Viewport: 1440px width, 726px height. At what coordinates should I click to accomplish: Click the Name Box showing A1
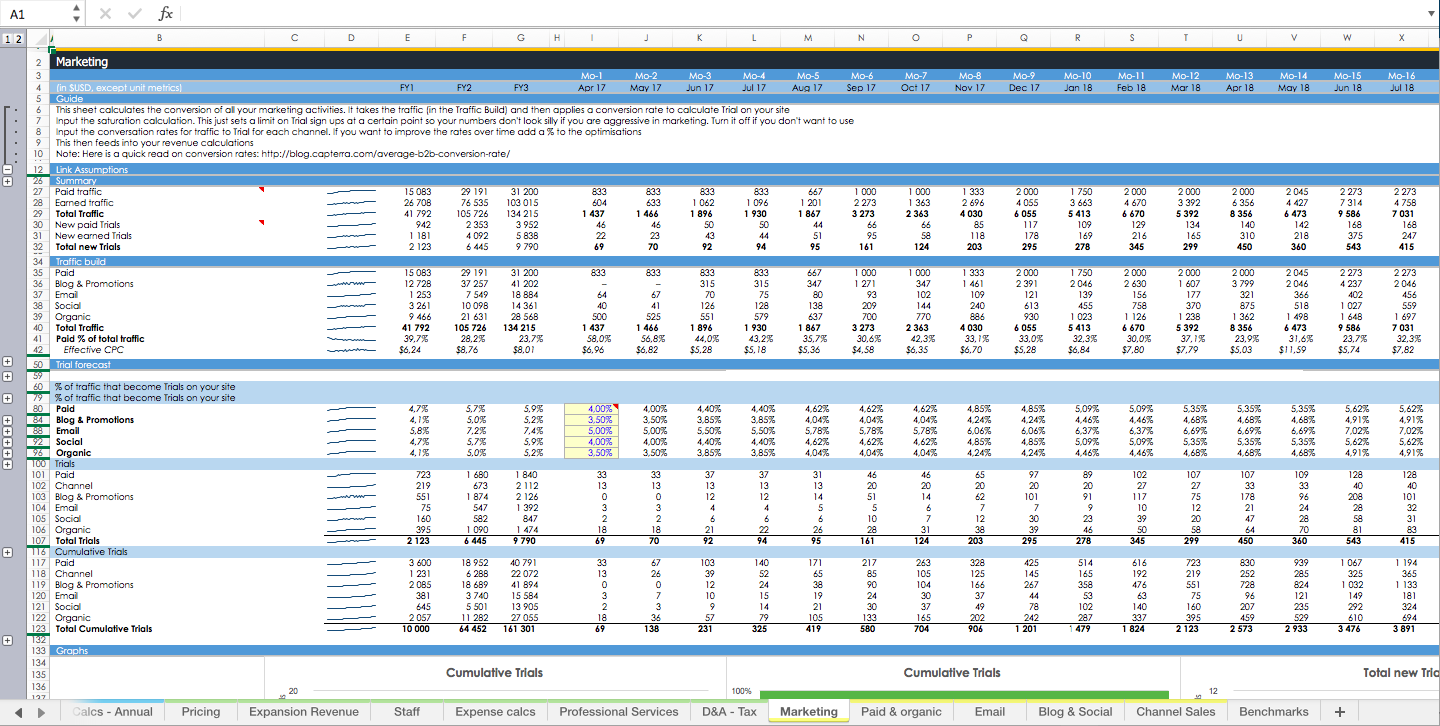[x=36, y=14]
